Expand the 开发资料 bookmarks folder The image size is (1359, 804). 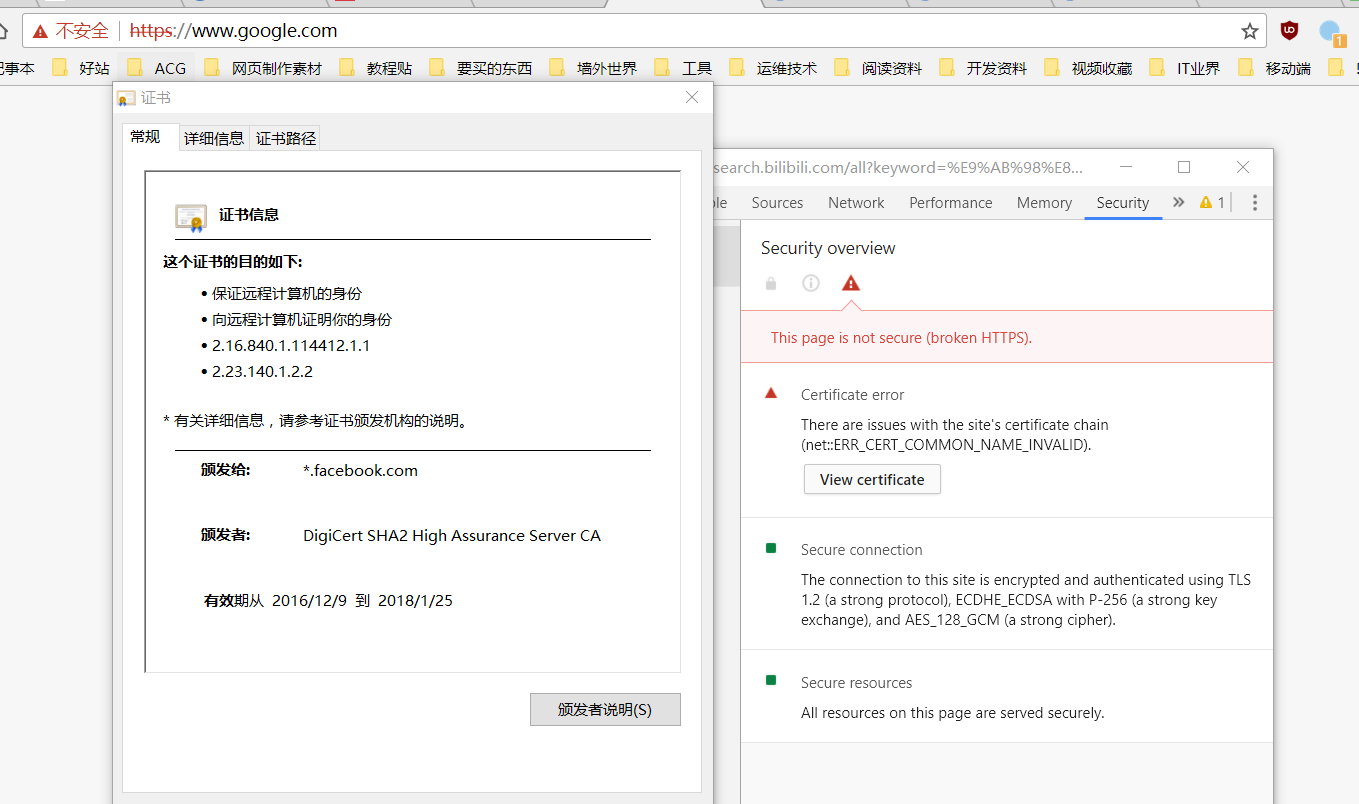(983, 68)
